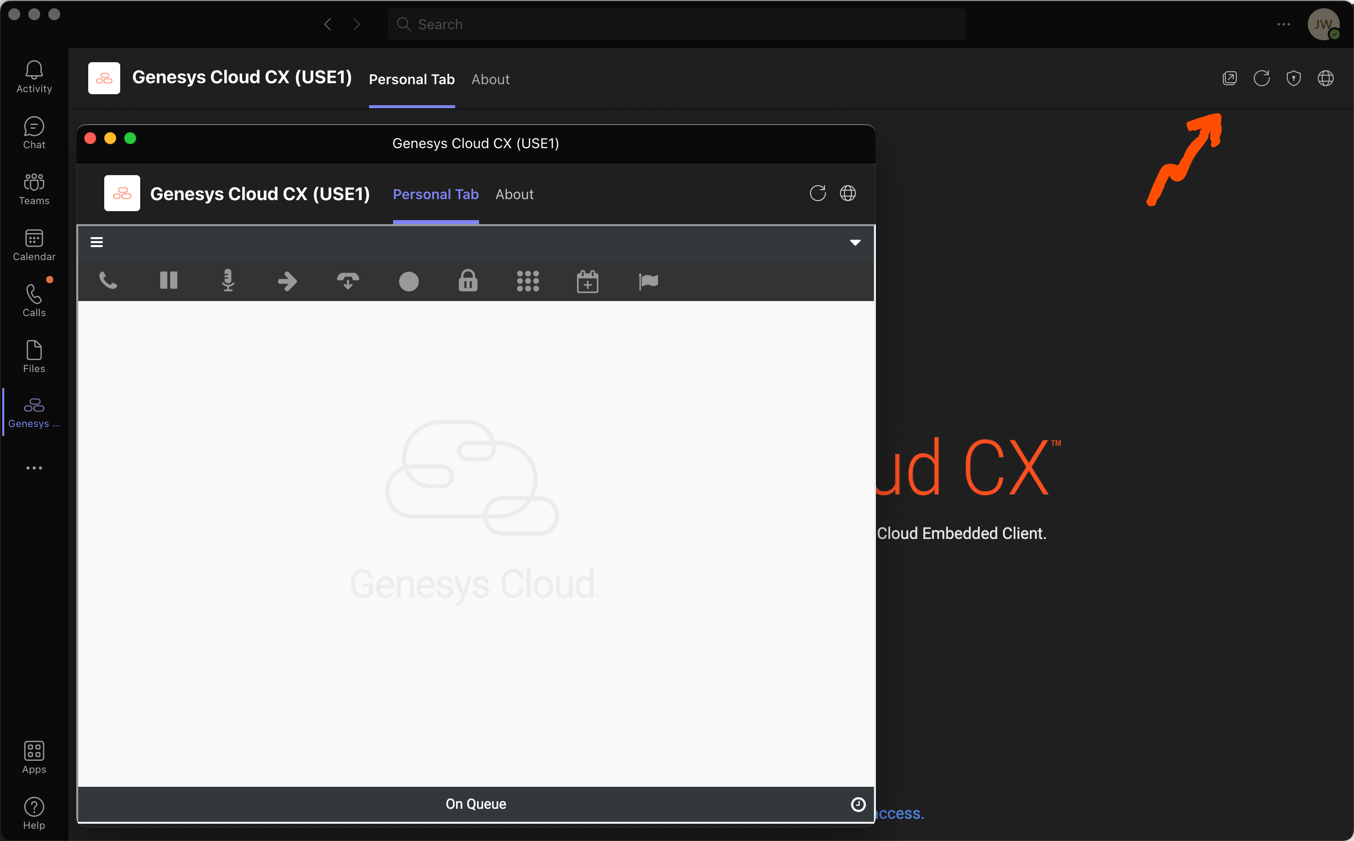Screen dimensions: 1354x841
Task: Open the status timer clock next to On Queue
Action: [x=858, y=804]
